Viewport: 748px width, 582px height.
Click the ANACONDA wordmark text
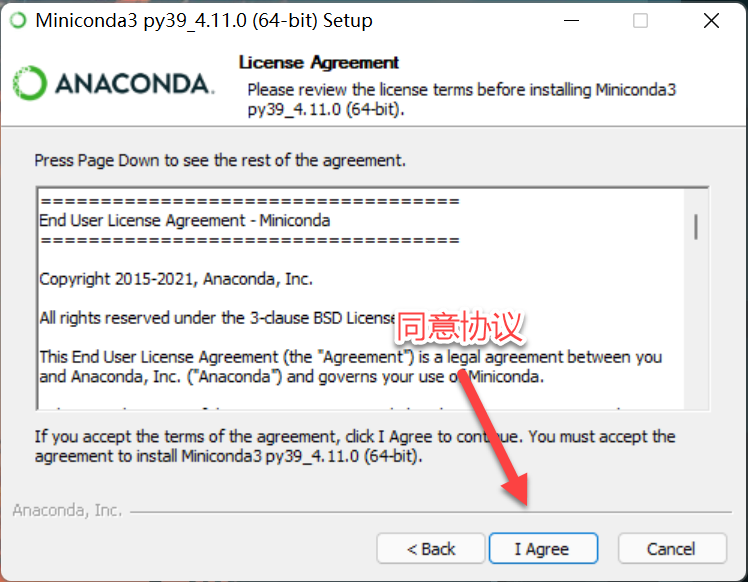pyautogui.click(x=135, y=84)
